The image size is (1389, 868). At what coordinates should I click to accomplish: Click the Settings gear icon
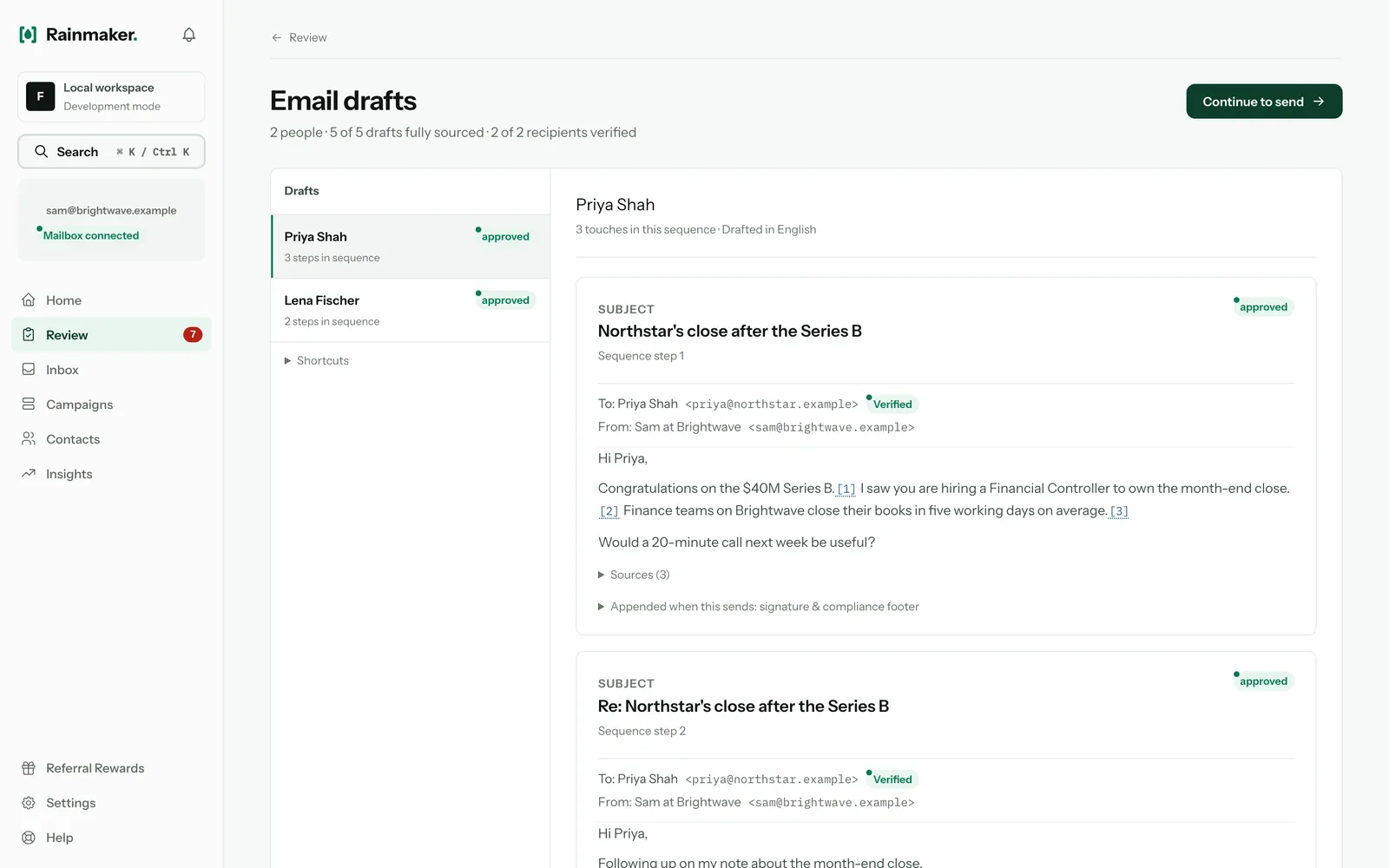tap(29, 803)
